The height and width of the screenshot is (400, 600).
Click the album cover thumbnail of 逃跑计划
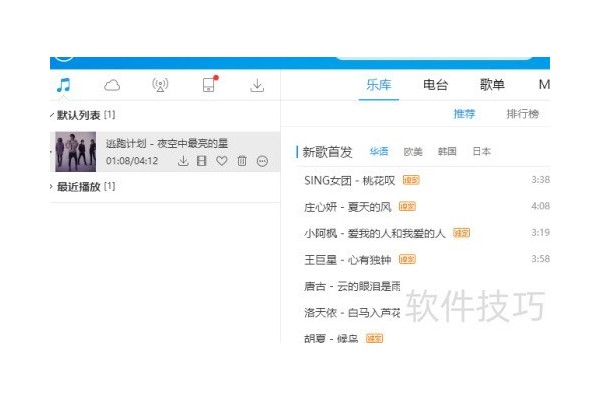coord(75,152)
